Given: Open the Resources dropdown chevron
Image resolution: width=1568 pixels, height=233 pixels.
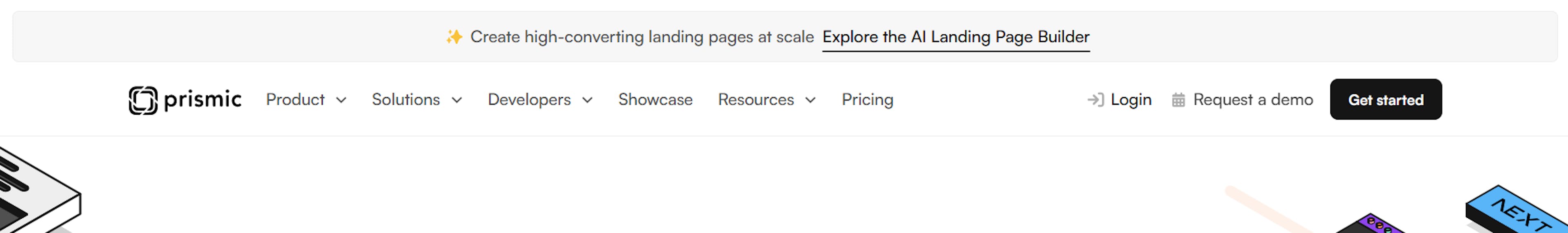Looking at the screenshot, I should [810, 100].
